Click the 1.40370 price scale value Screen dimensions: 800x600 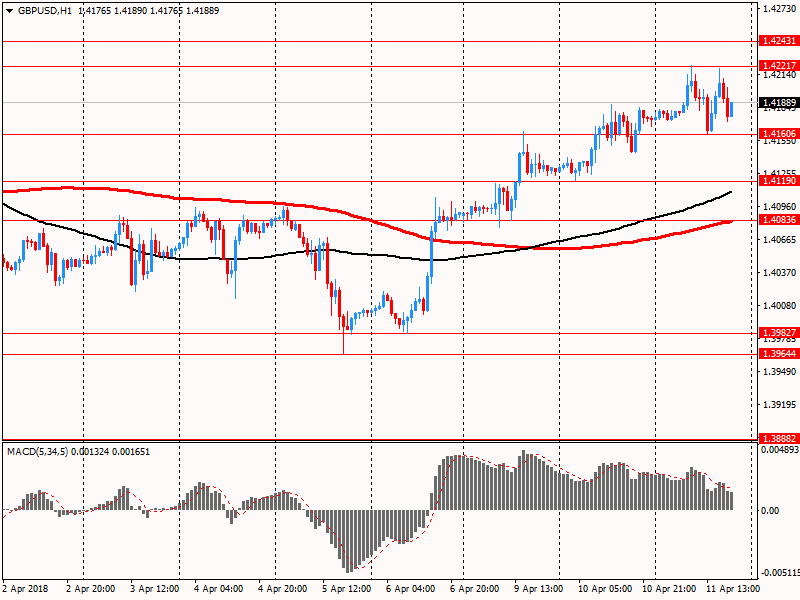pos(779,272)
